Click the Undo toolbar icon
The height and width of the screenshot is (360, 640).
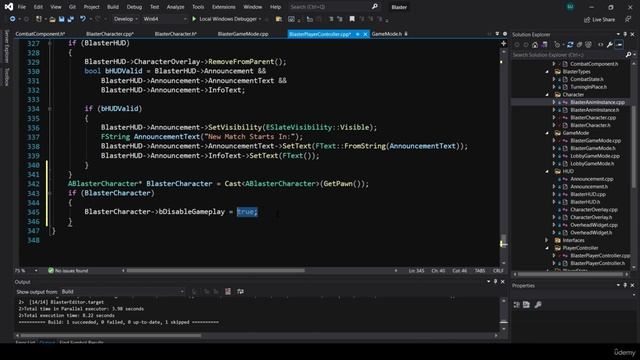tap(83, 19)
